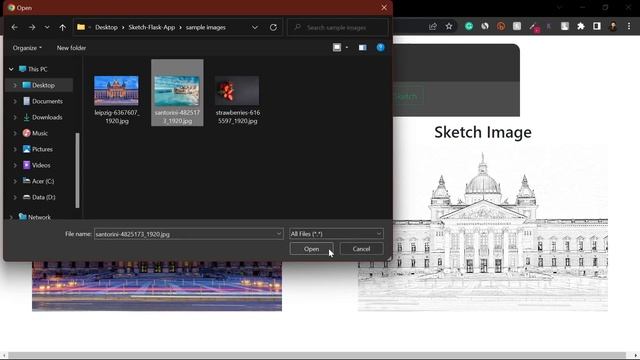Open the view options dropdown arrow
The height and width of the screenshot is (360, 640).
347,47
